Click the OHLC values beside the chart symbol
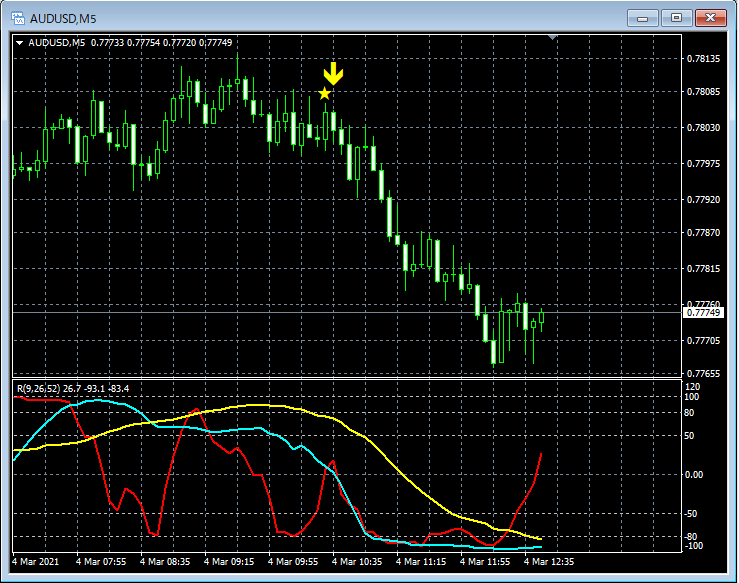 pos(161,43)
